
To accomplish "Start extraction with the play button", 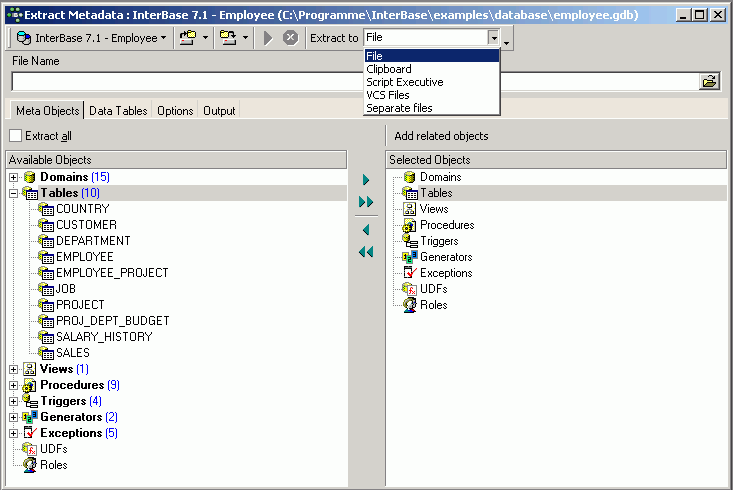I will coord(268,38).
